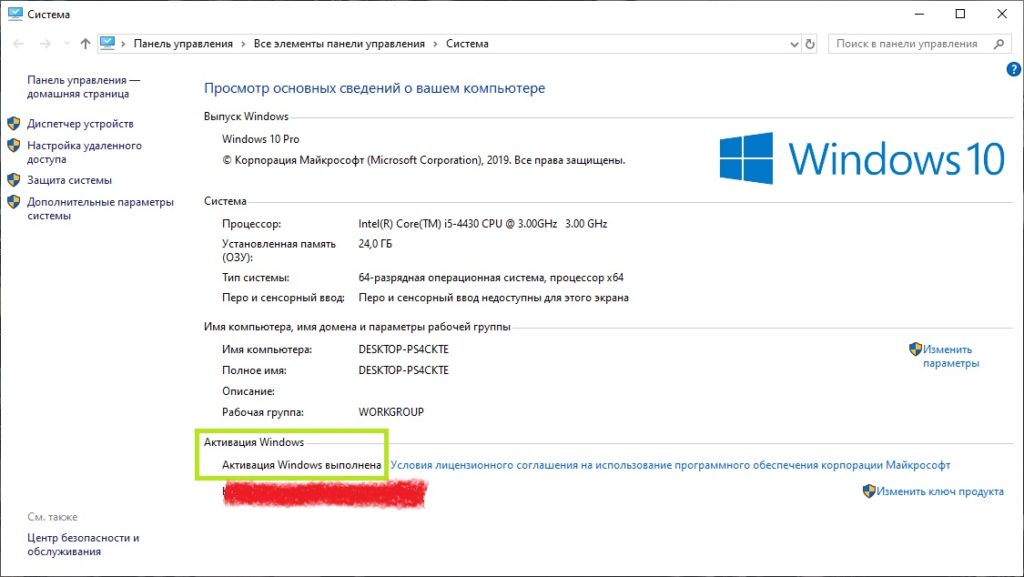Open Панель управления breadcrumb
Image resolution: width=1024 pixels, height=577 pixels.
(183, 44)
